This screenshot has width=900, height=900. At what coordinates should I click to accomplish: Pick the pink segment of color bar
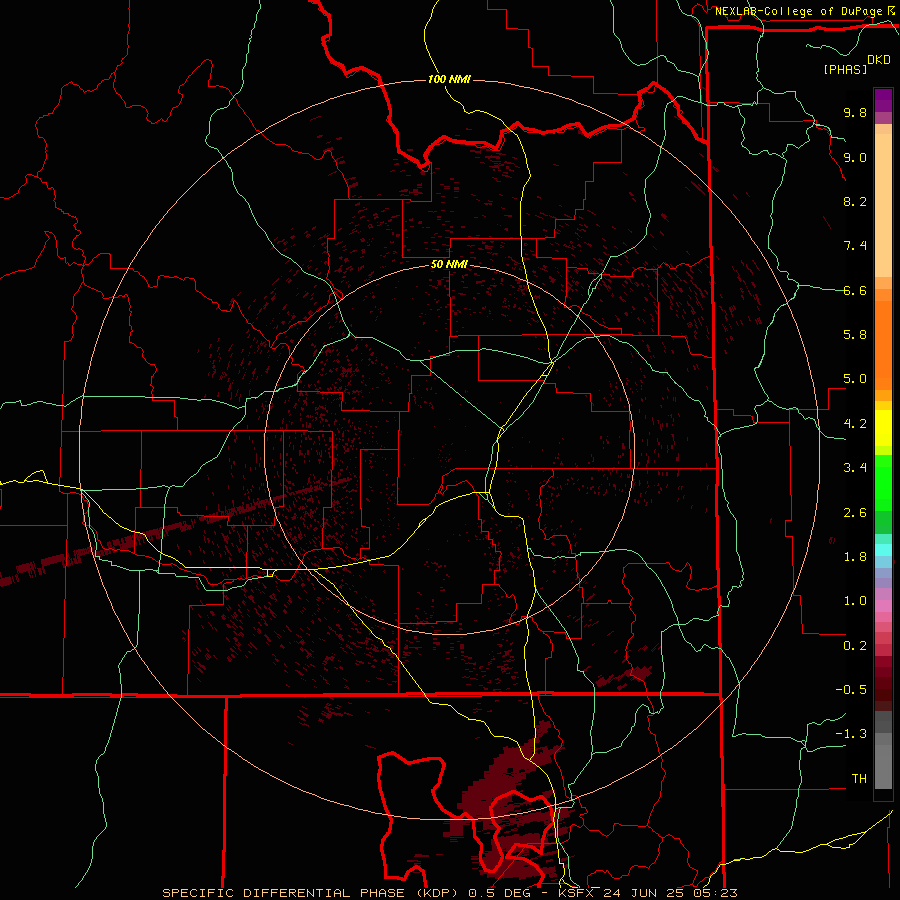(883, 606)
